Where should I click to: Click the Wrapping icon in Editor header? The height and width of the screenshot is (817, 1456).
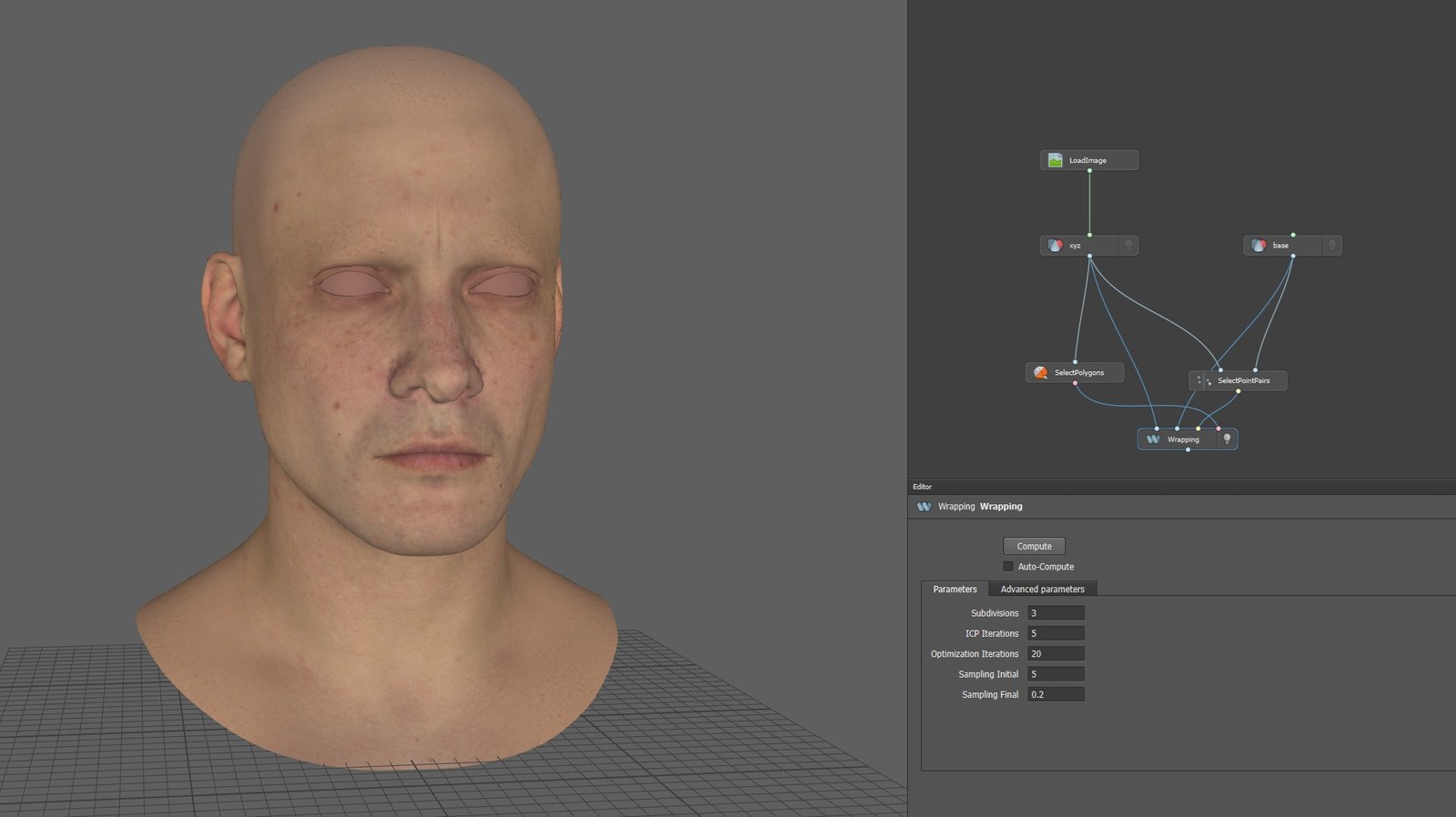click(x=924, y=507)
